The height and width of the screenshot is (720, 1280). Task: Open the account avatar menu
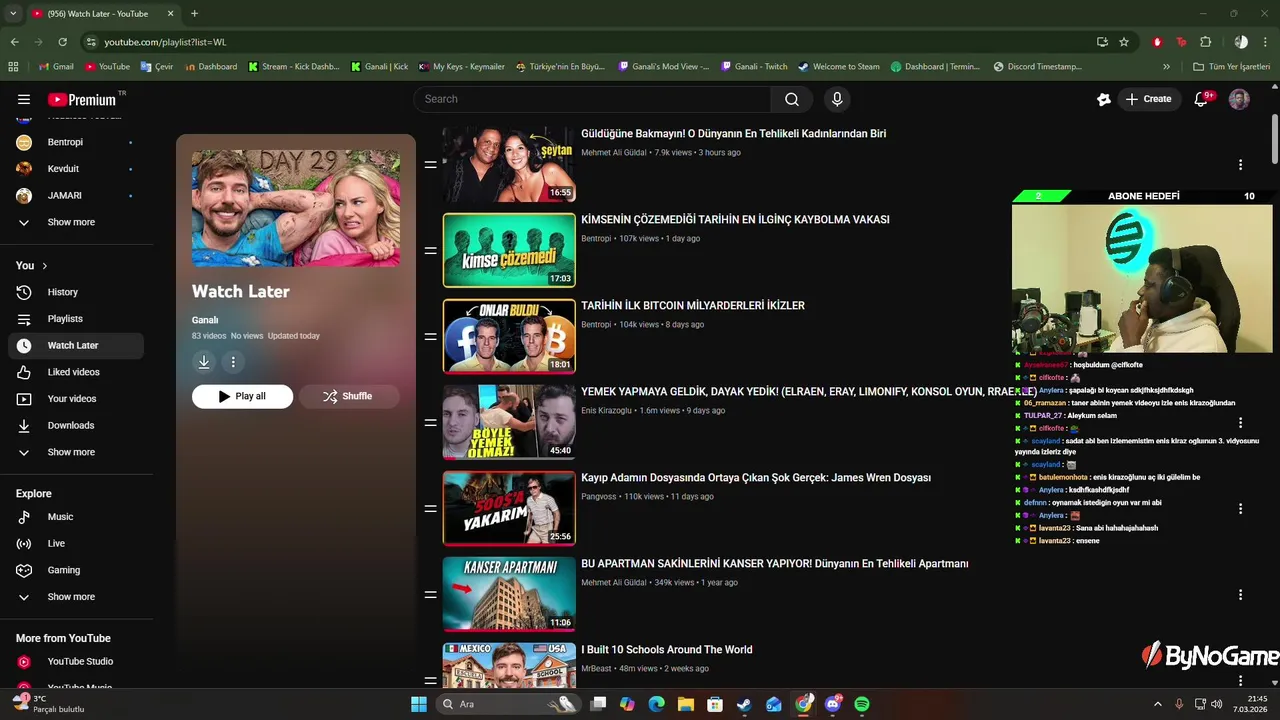1239,99
